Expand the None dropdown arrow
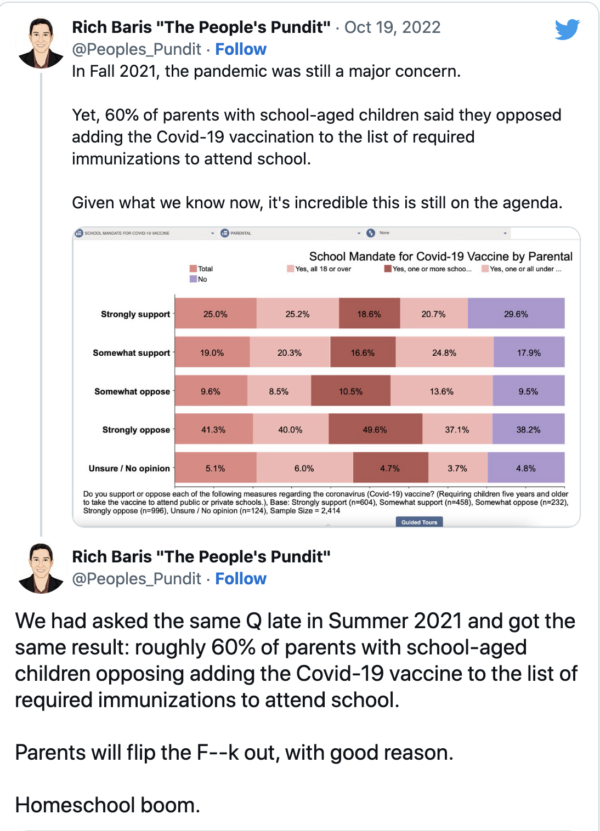600x831 pixels. click(505, 233)
